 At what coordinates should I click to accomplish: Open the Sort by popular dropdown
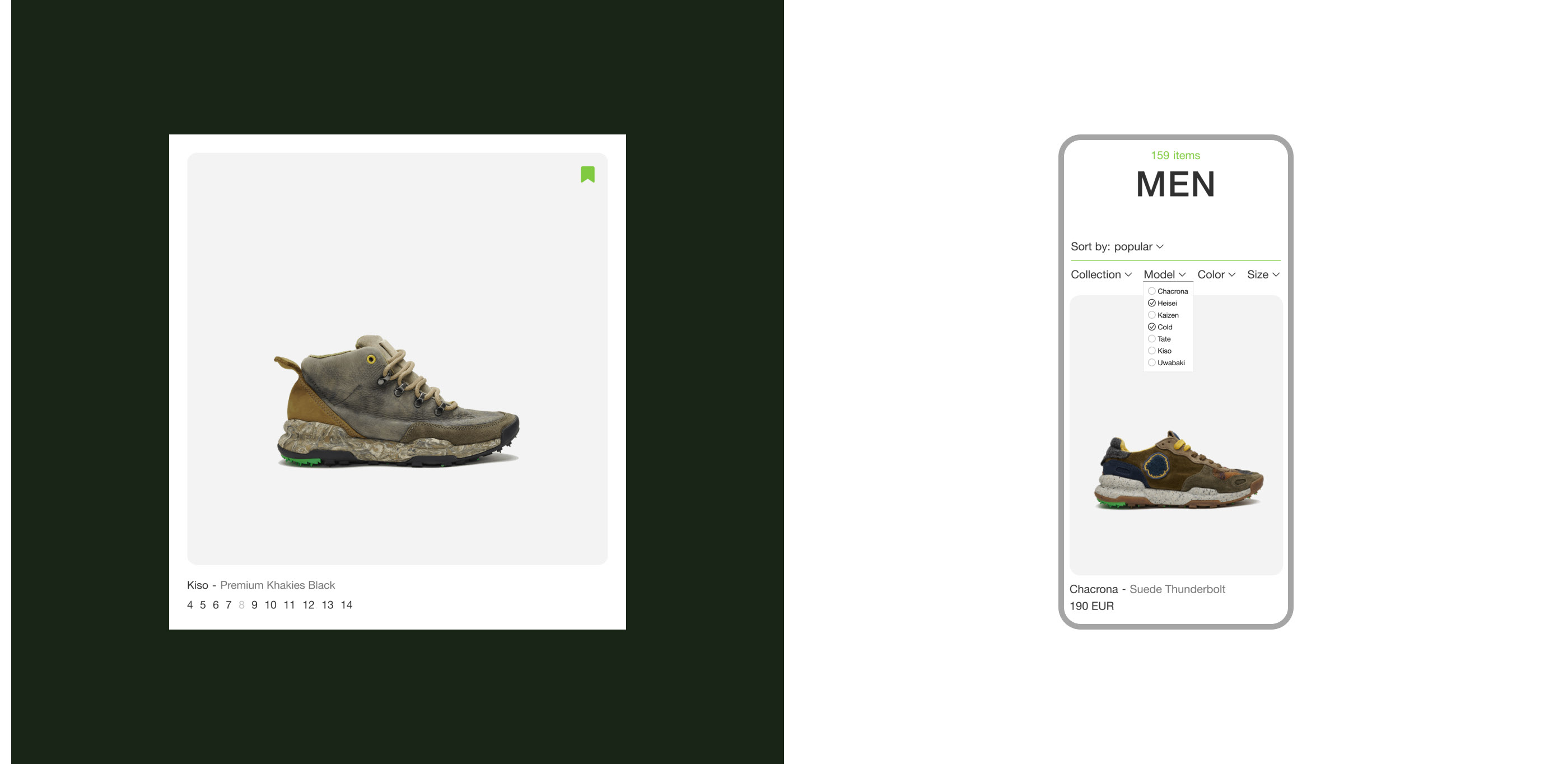[x=1117, y=246]
